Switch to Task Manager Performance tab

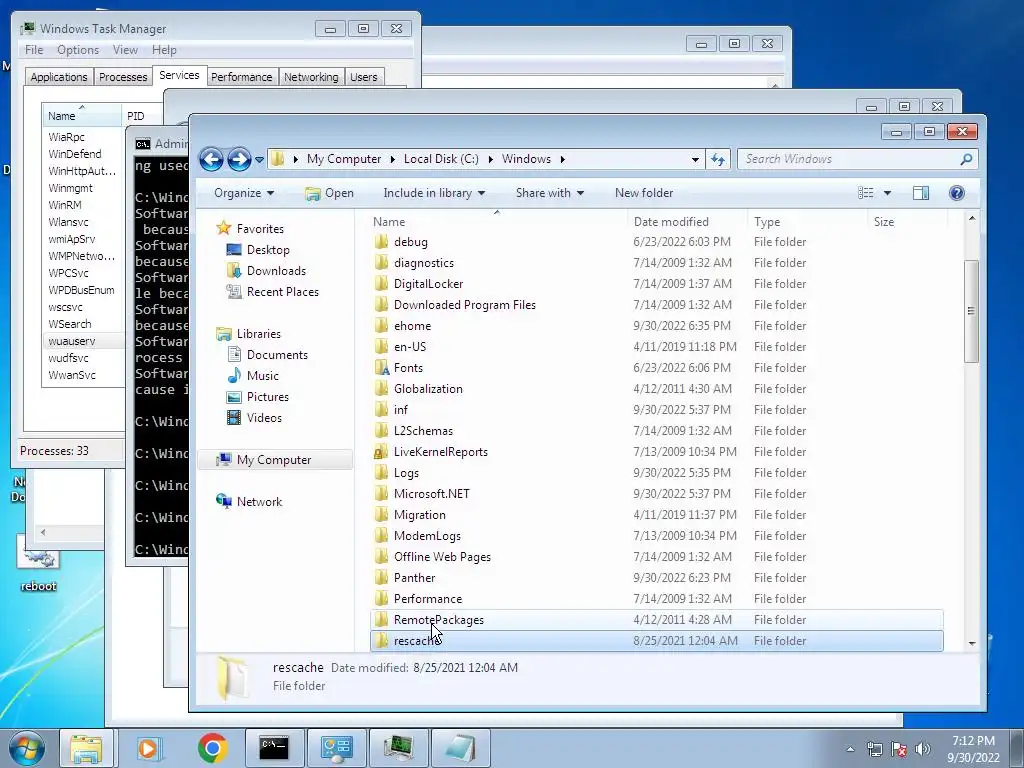[242, 77]
